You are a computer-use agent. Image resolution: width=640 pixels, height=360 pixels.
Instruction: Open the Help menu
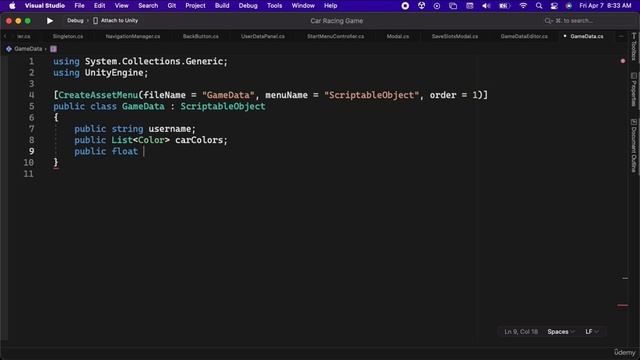(x=331, y=6)
